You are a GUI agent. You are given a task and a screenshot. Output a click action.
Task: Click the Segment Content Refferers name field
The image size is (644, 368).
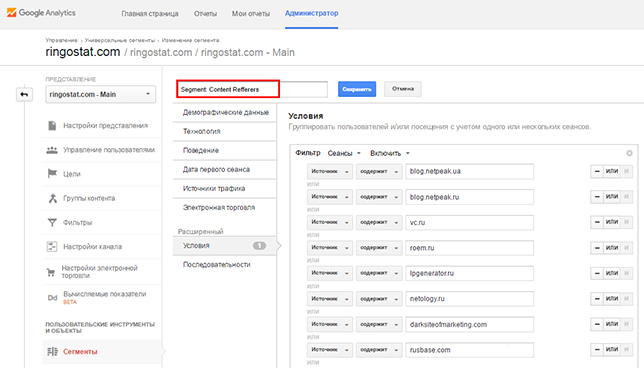tap(252, 89)
